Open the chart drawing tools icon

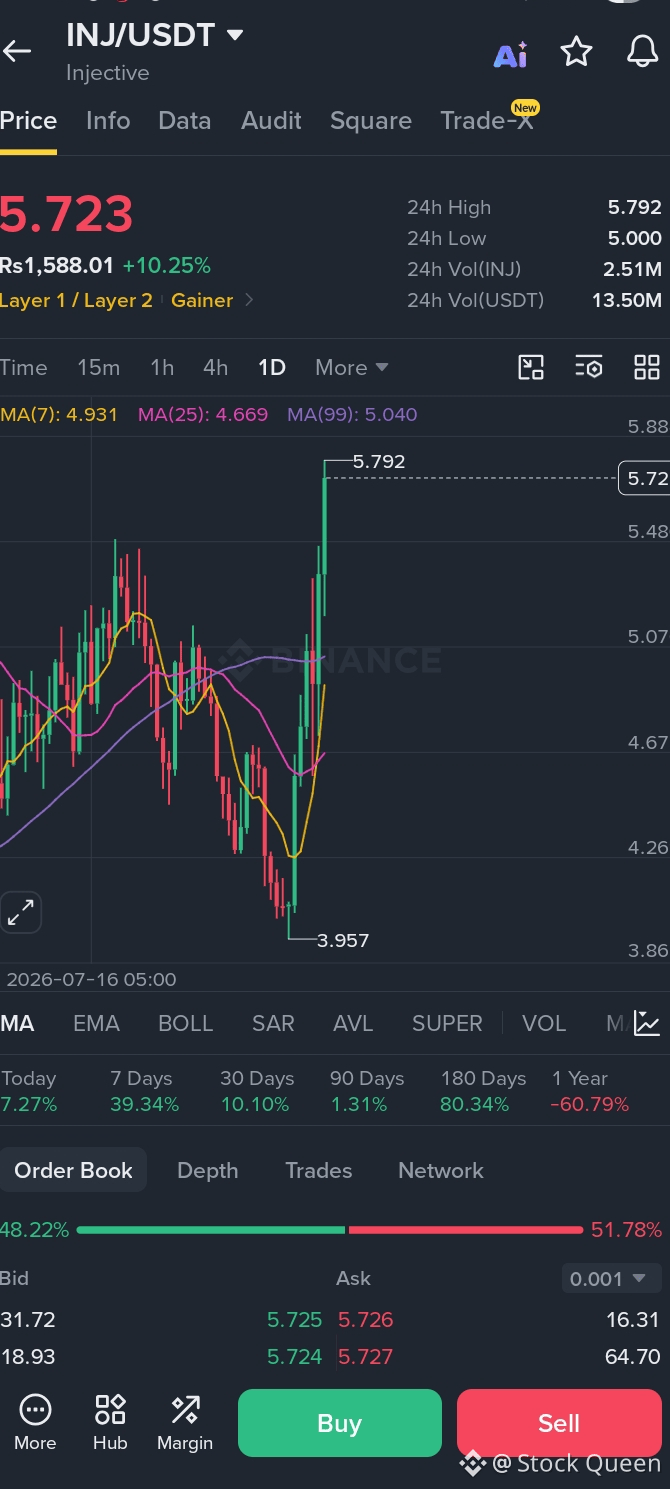[531, 367]
